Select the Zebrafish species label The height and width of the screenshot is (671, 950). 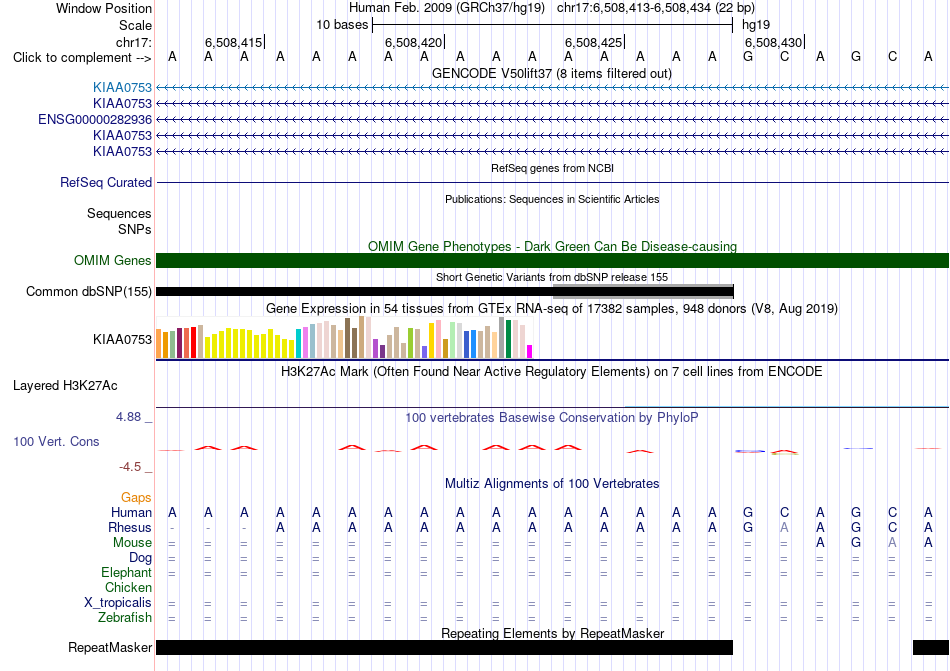125,618
